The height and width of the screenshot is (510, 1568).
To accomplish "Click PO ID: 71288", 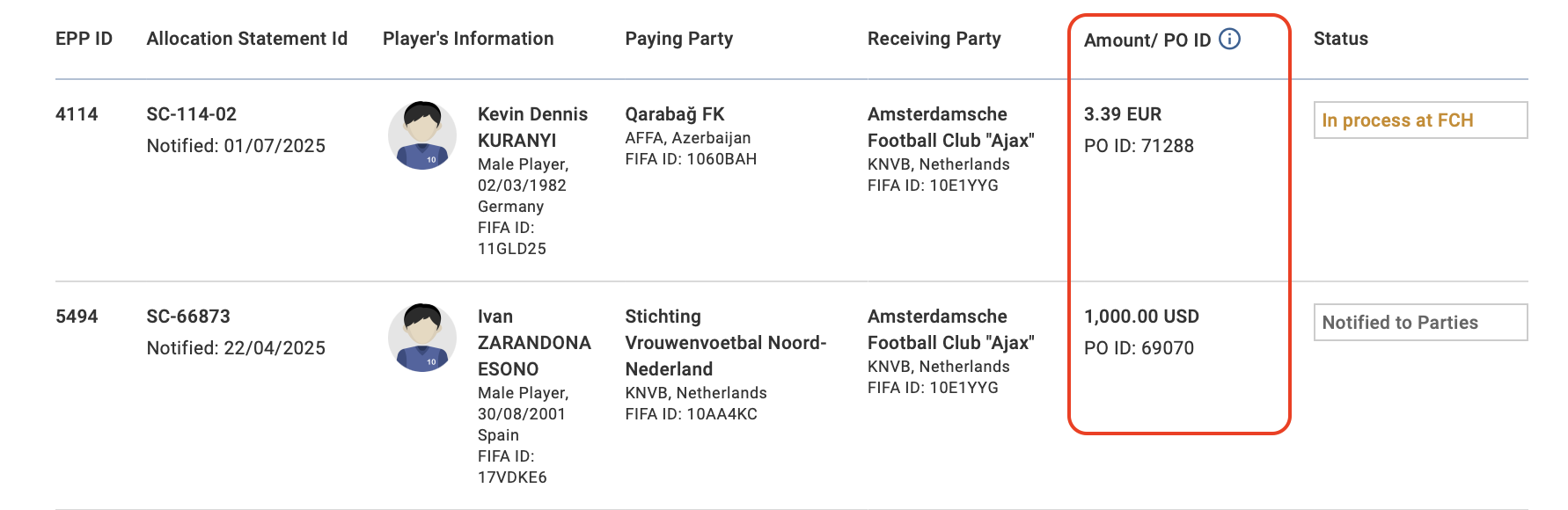I will click(x=1139, y=146).
